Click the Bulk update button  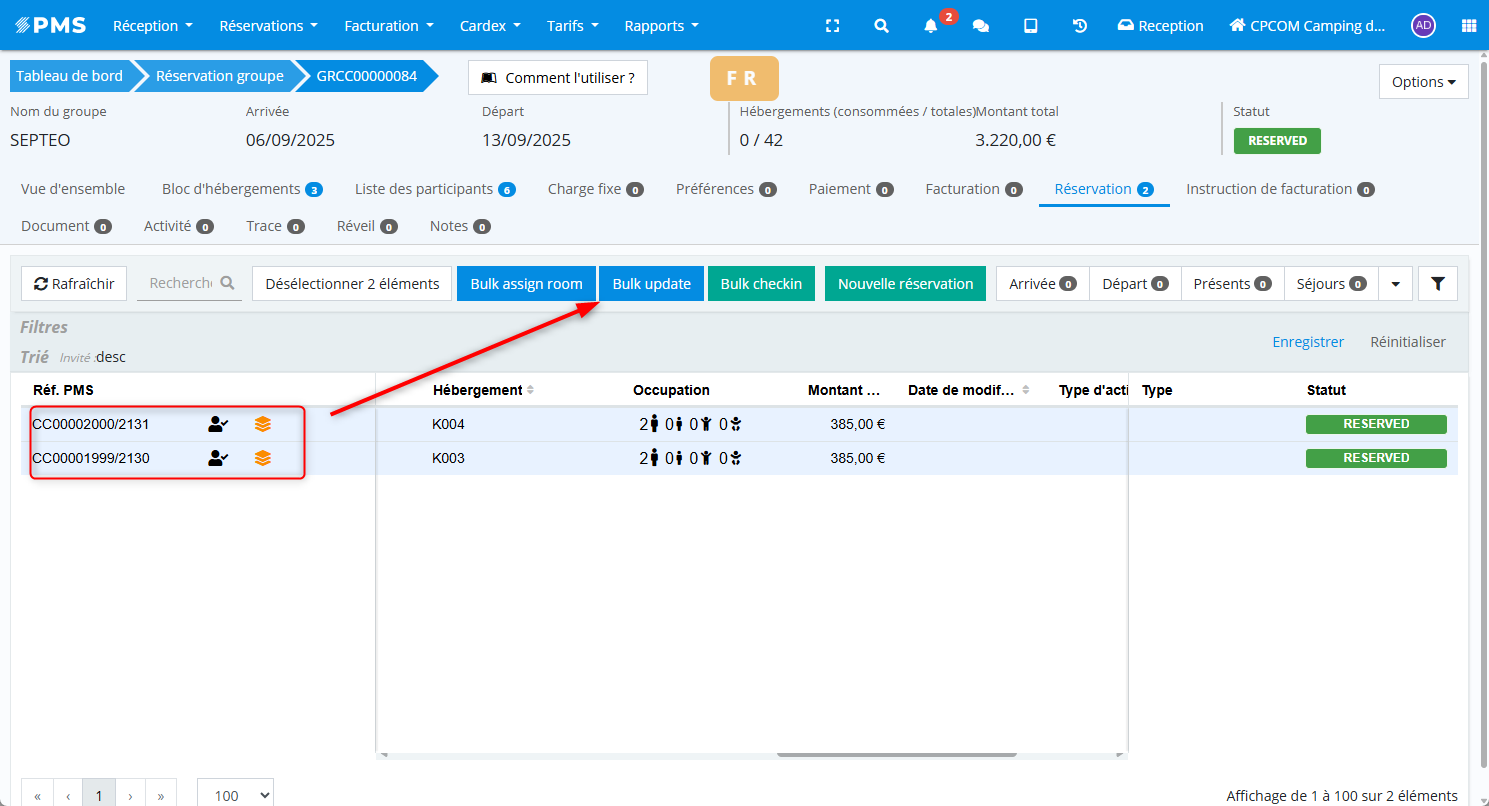click(651, 284)
